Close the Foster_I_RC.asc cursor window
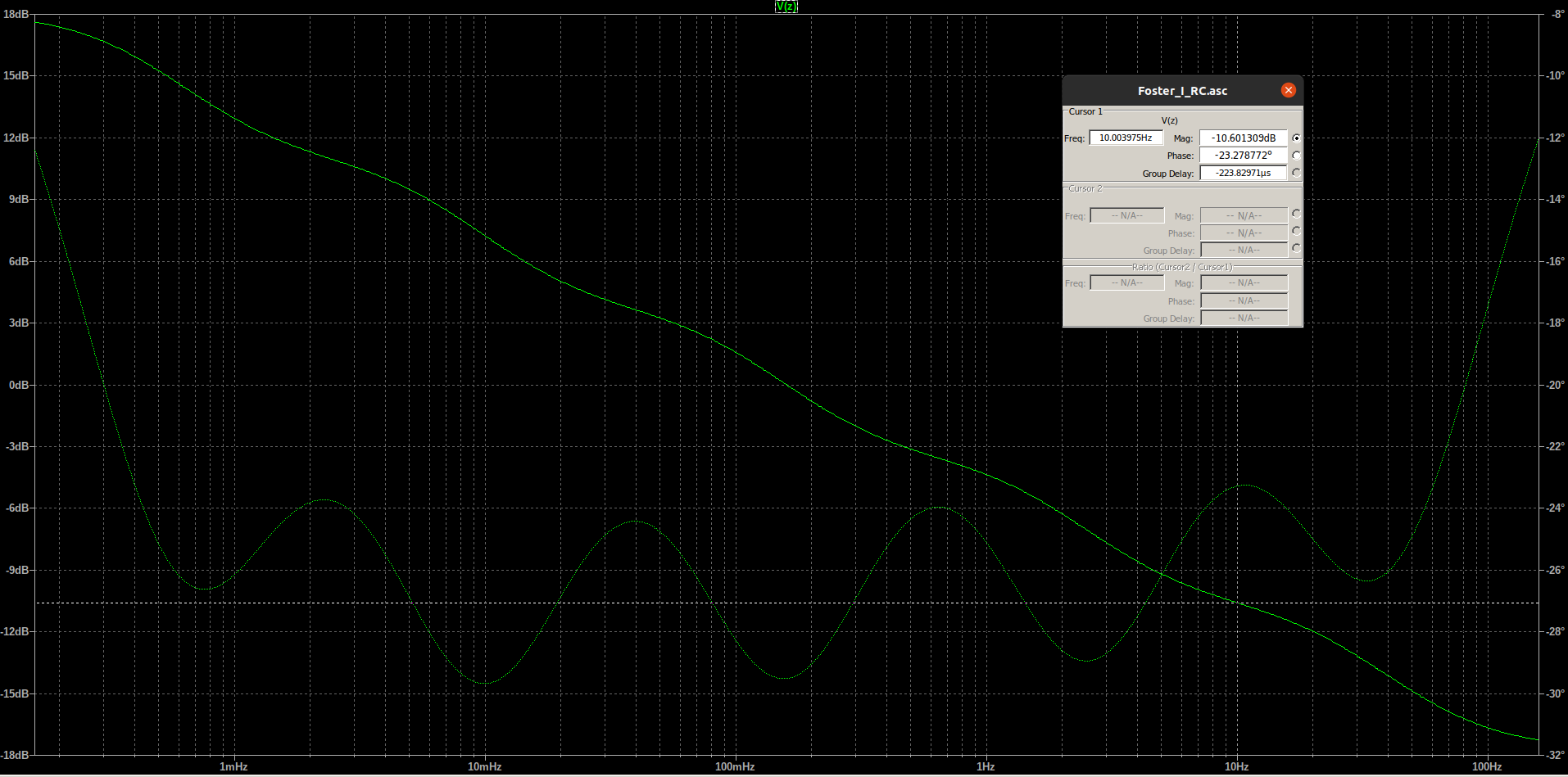Image resolution: width=1568 pixels, height=777 pixels. click(1288, 90)
